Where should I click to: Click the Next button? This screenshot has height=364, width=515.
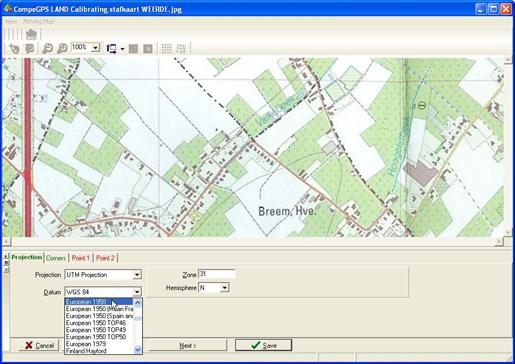coord(188,346)
